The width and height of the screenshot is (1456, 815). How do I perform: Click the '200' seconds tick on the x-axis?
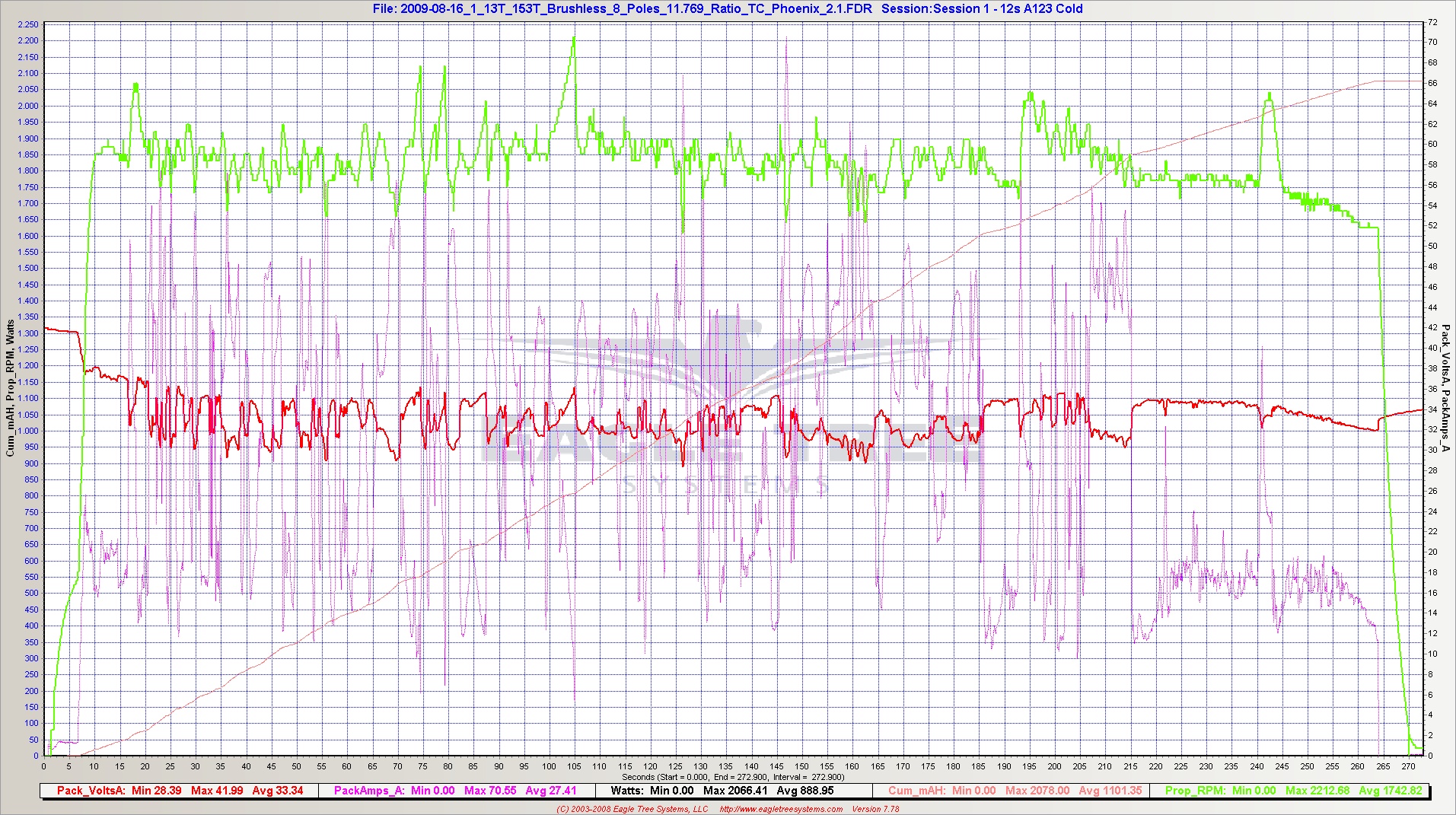(x=1054, y=766)
